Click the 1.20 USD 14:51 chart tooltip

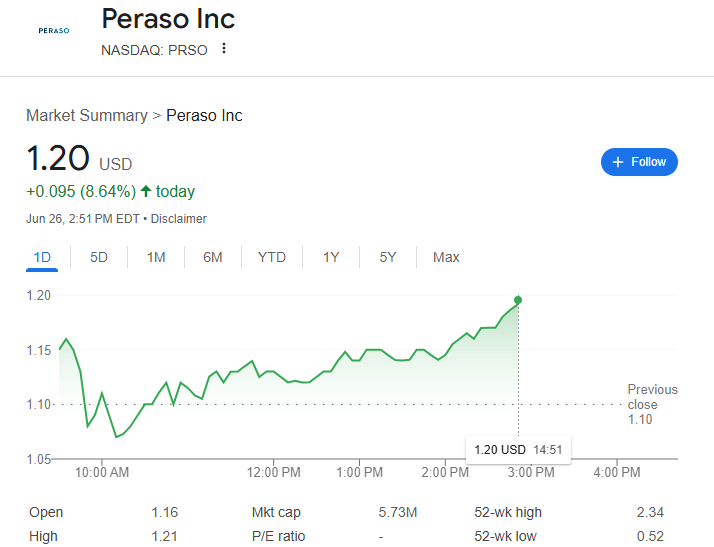coord(518,450)
